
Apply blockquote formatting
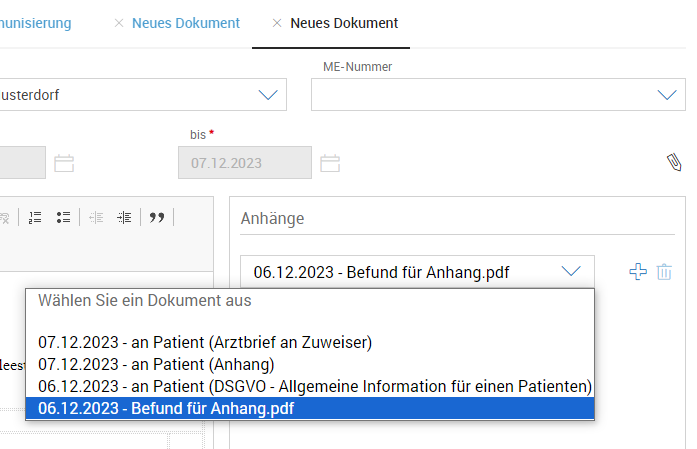click(x=156, y=217)
